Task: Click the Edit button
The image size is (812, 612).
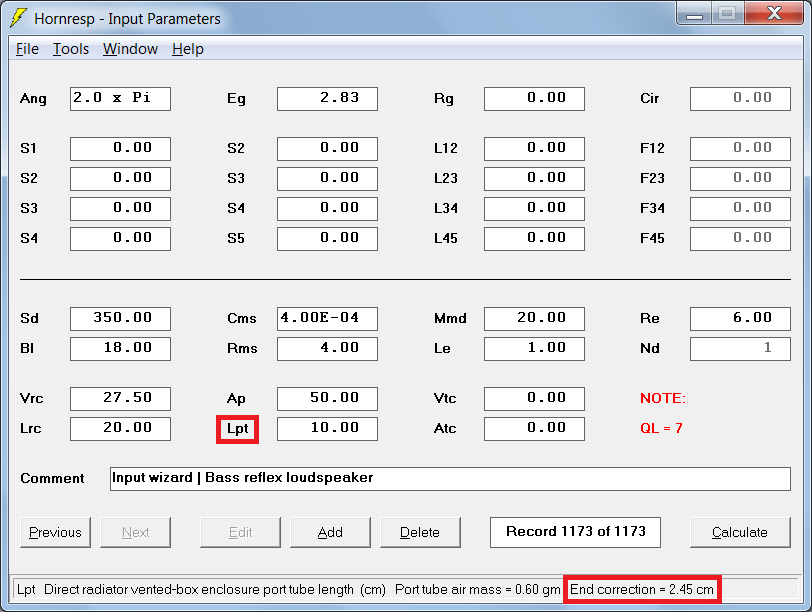Action: point(240,532)
